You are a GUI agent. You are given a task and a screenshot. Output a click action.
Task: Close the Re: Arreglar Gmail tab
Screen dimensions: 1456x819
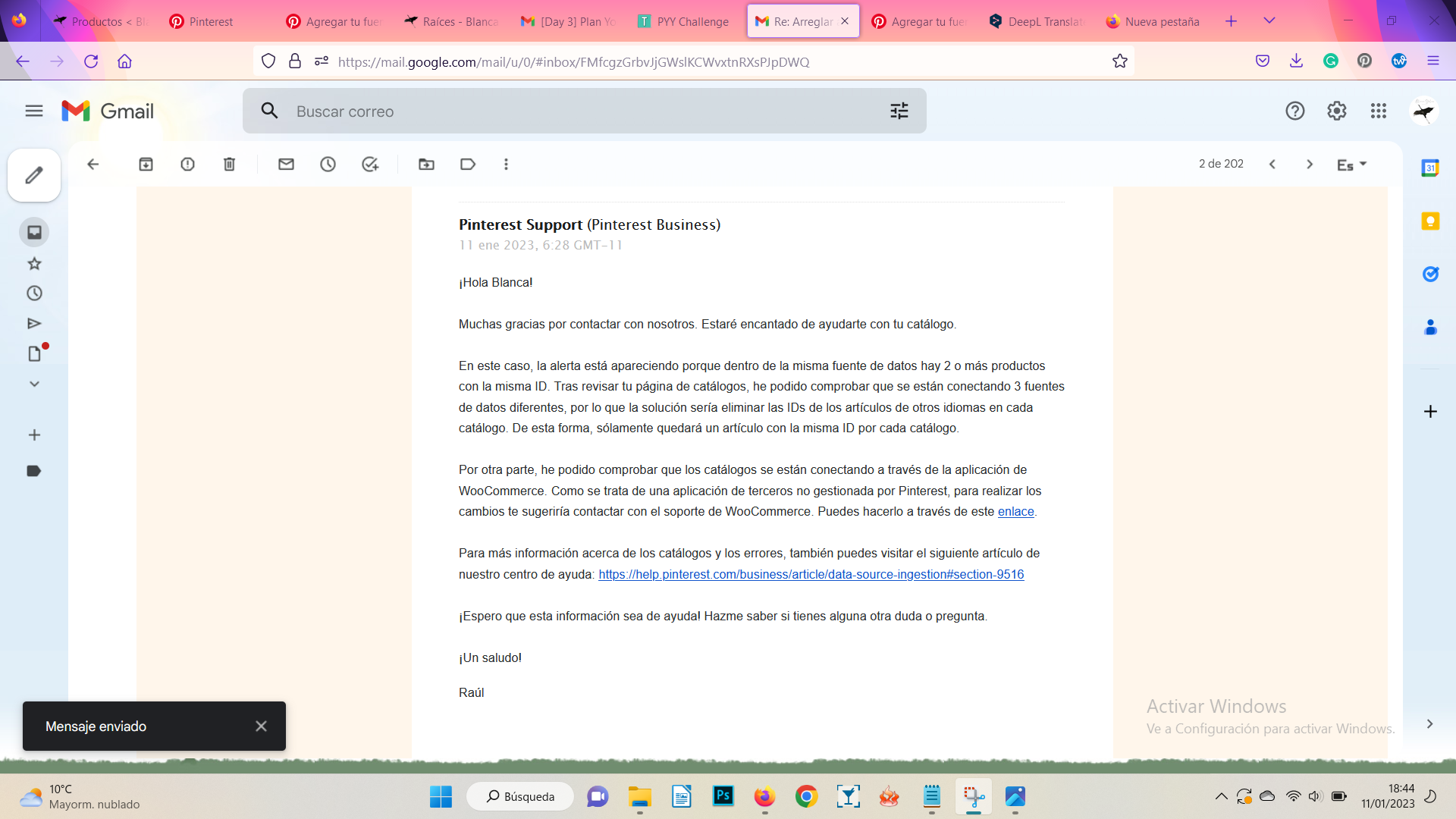pos(845,21)
